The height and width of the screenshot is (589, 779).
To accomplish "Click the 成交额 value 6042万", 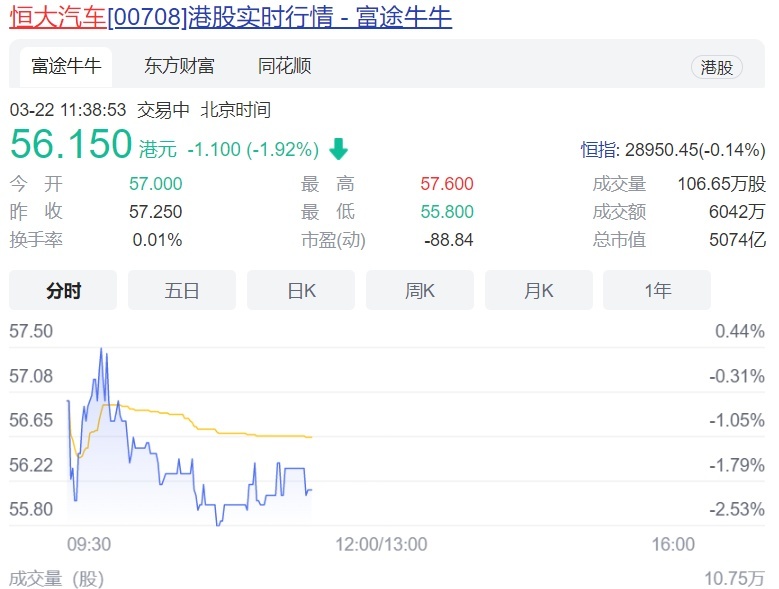I will [x=737, y=212].
